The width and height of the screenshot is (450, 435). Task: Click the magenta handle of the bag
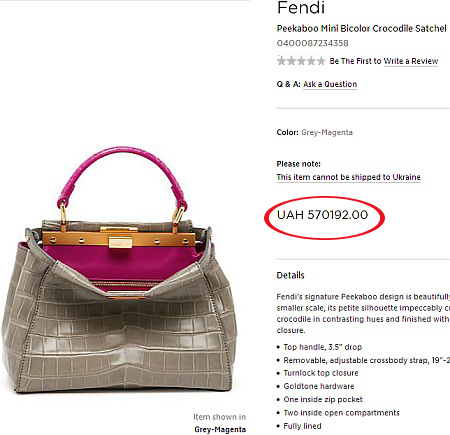tap(120, 163)
